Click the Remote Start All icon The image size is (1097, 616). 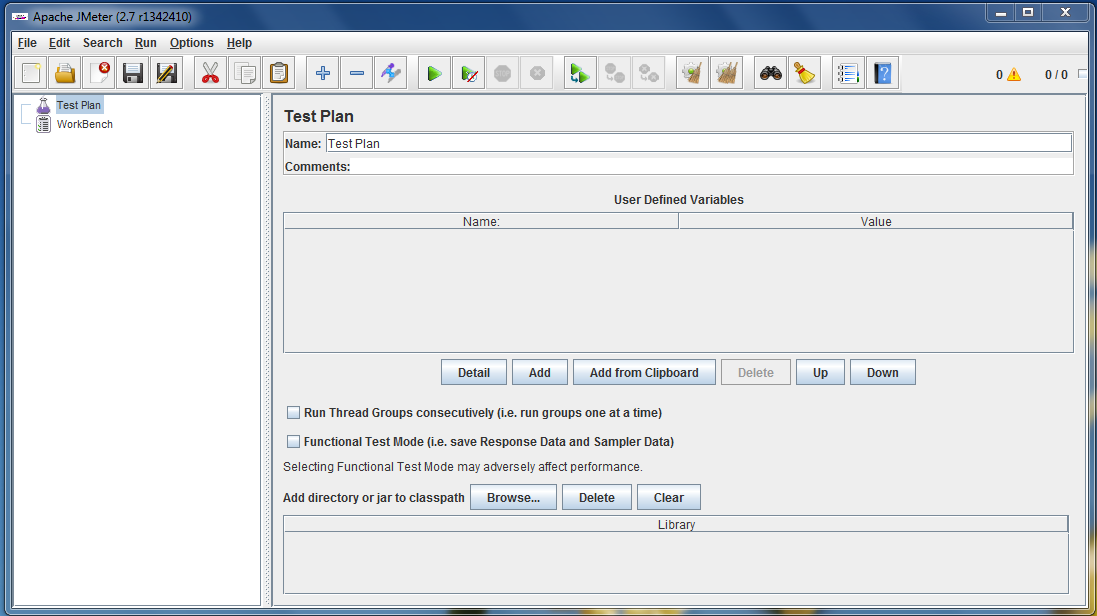pyautogui.click(x=579, y=72)
